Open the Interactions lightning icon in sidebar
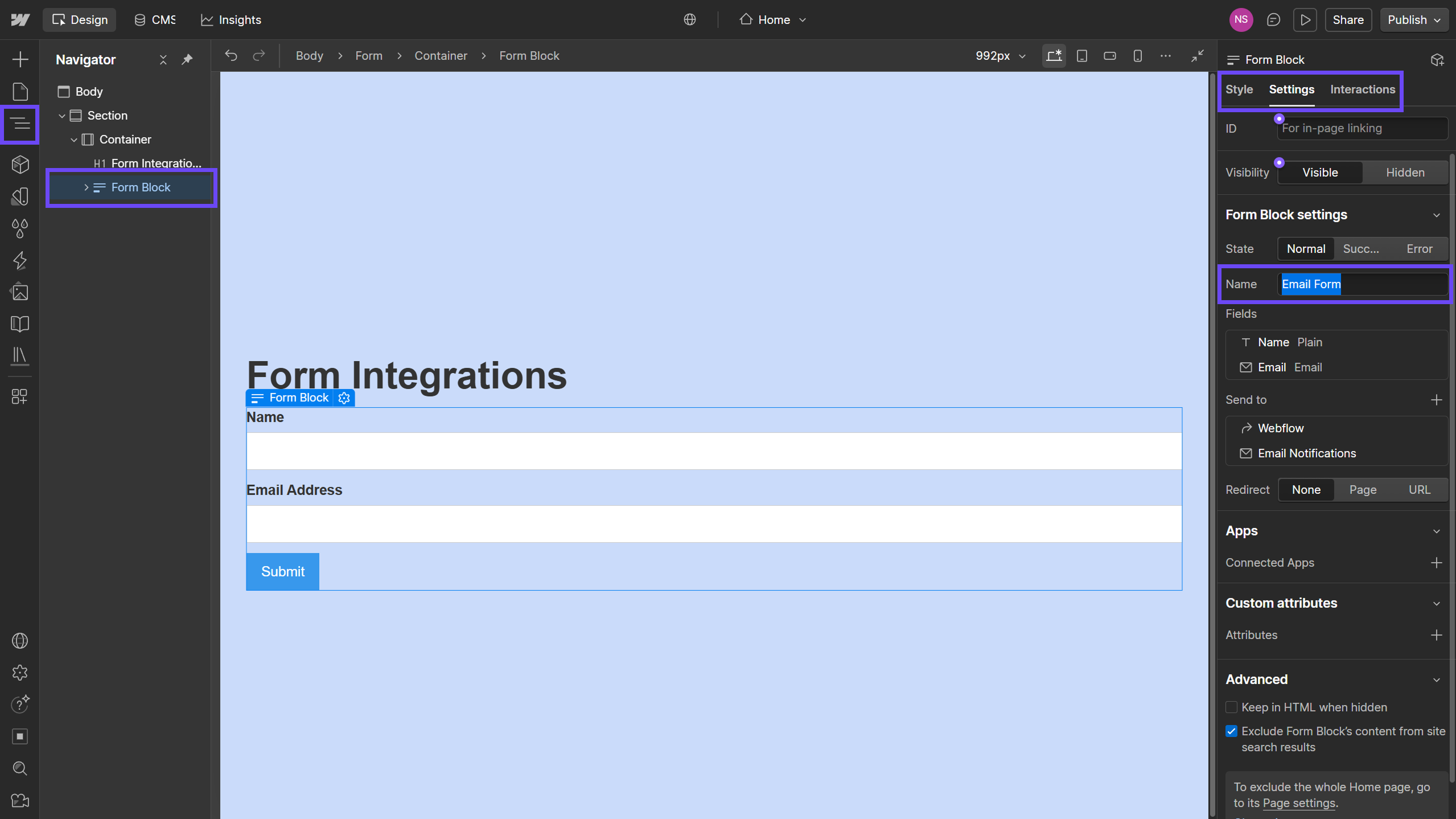 [x=20, y=260]
